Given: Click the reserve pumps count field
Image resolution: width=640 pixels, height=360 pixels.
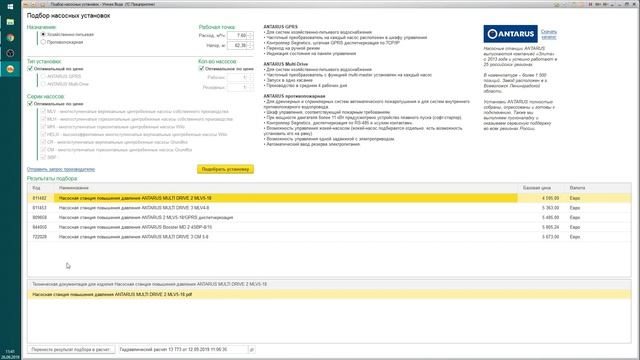Looking at the screenshot, I should 237,87.
